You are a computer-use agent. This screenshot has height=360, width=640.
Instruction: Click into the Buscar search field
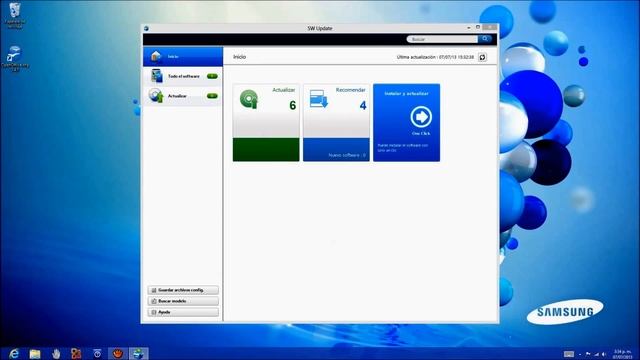[x=442, y=39]
